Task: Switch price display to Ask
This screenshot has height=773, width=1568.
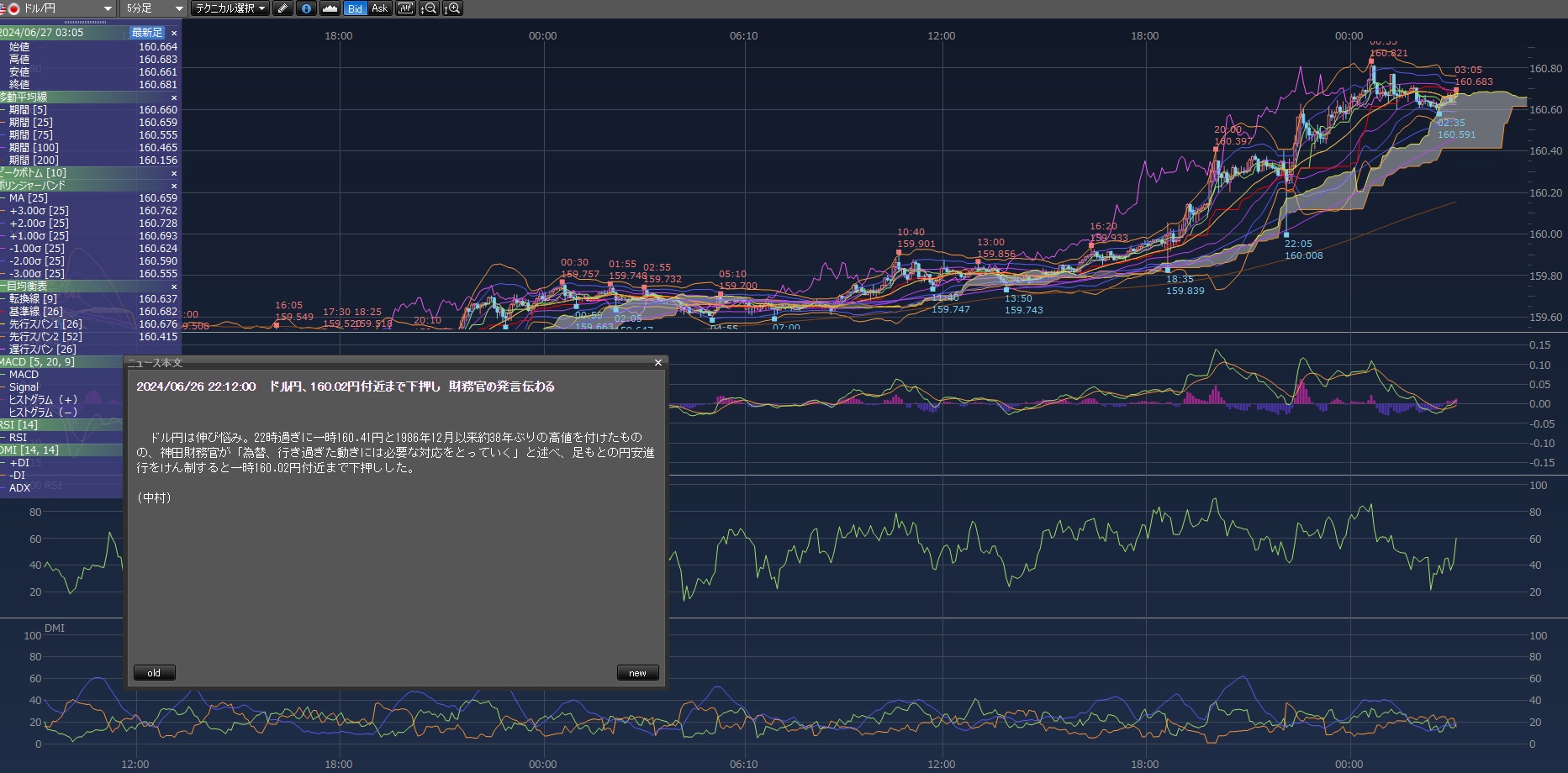Action: point(379,8)
